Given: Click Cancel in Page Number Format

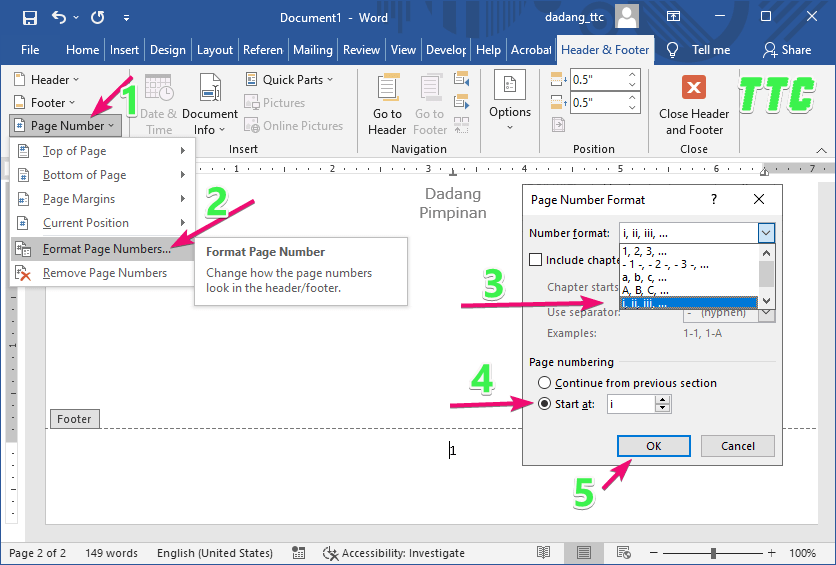Looking at the screenshot, I should [x=737, y=446].
